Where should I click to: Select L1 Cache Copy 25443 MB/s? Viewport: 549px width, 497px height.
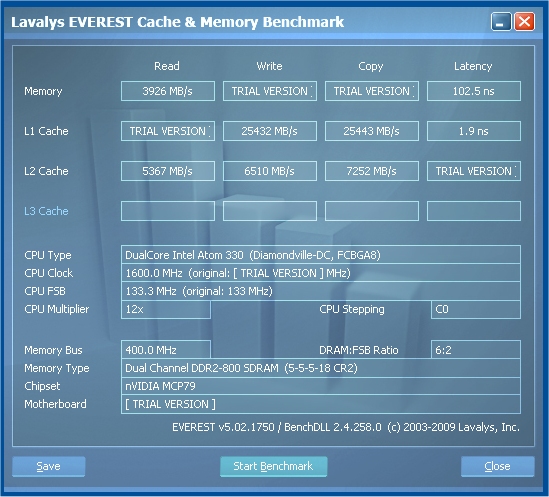pyautogui.click(x=372, y=131)
